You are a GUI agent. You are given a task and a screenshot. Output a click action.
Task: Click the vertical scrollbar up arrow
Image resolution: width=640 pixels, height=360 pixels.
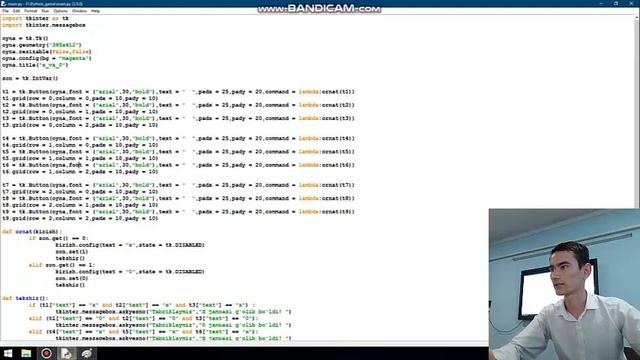pyautogui.click(x=636, y=17)
